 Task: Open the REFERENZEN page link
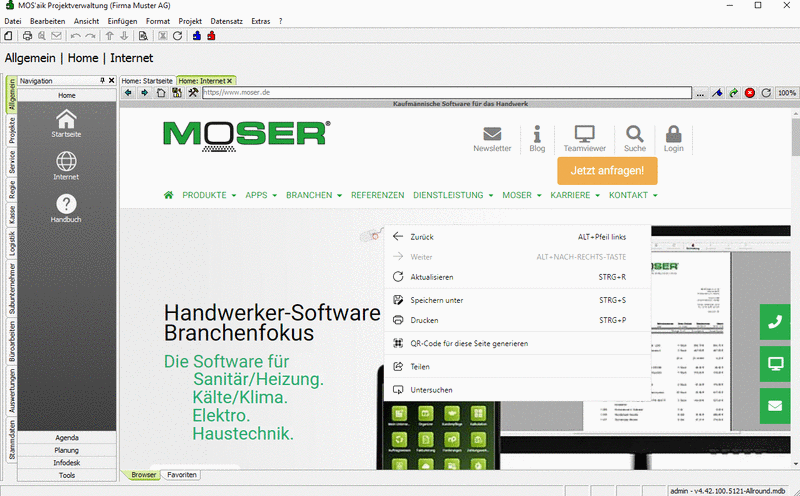pyautogui.click(x=378, y=195)
